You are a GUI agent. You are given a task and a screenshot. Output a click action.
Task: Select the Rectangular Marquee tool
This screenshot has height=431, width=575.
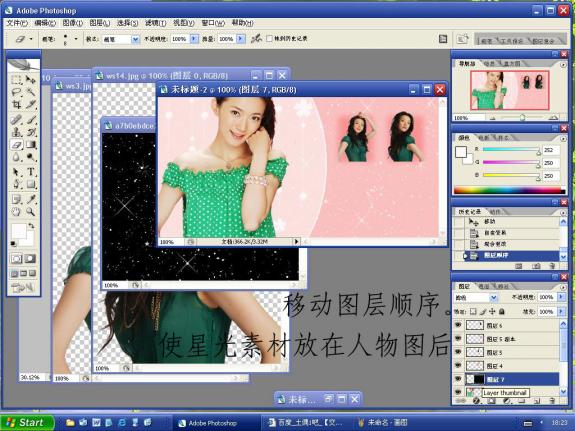coord(17,80)
